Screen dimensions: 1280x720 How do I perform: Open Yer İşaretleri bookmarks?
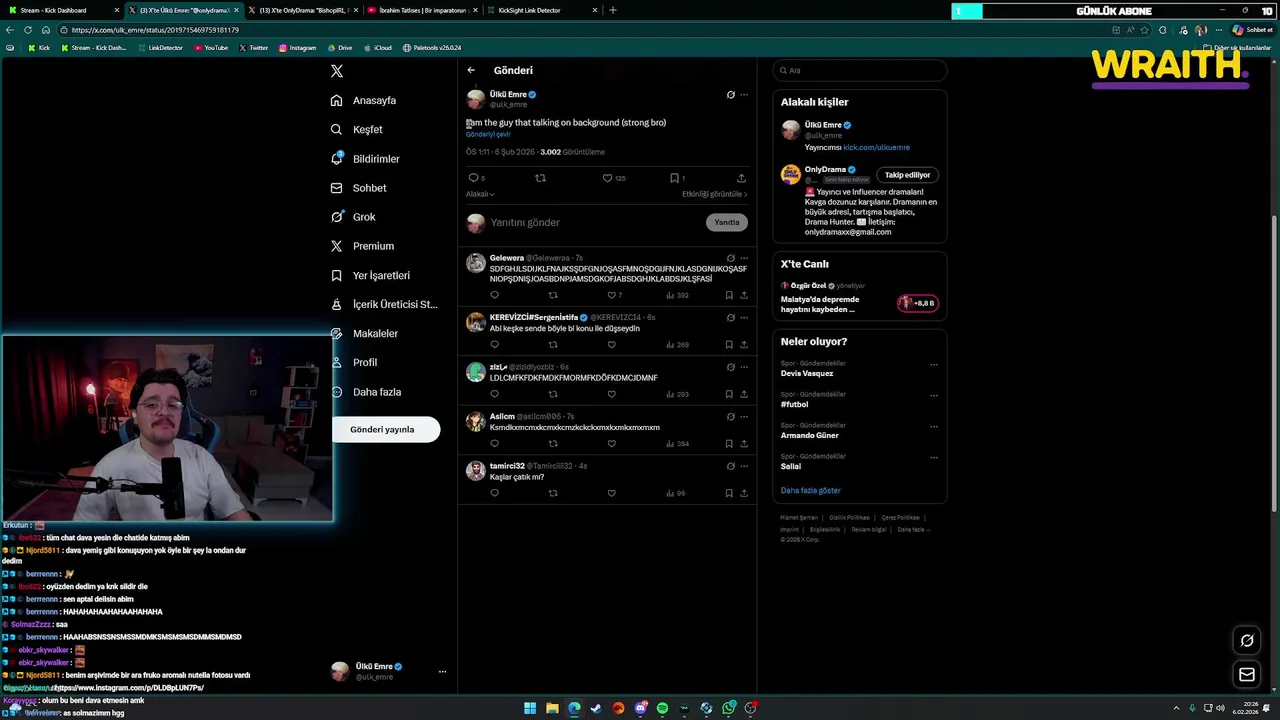click(370, 275)
